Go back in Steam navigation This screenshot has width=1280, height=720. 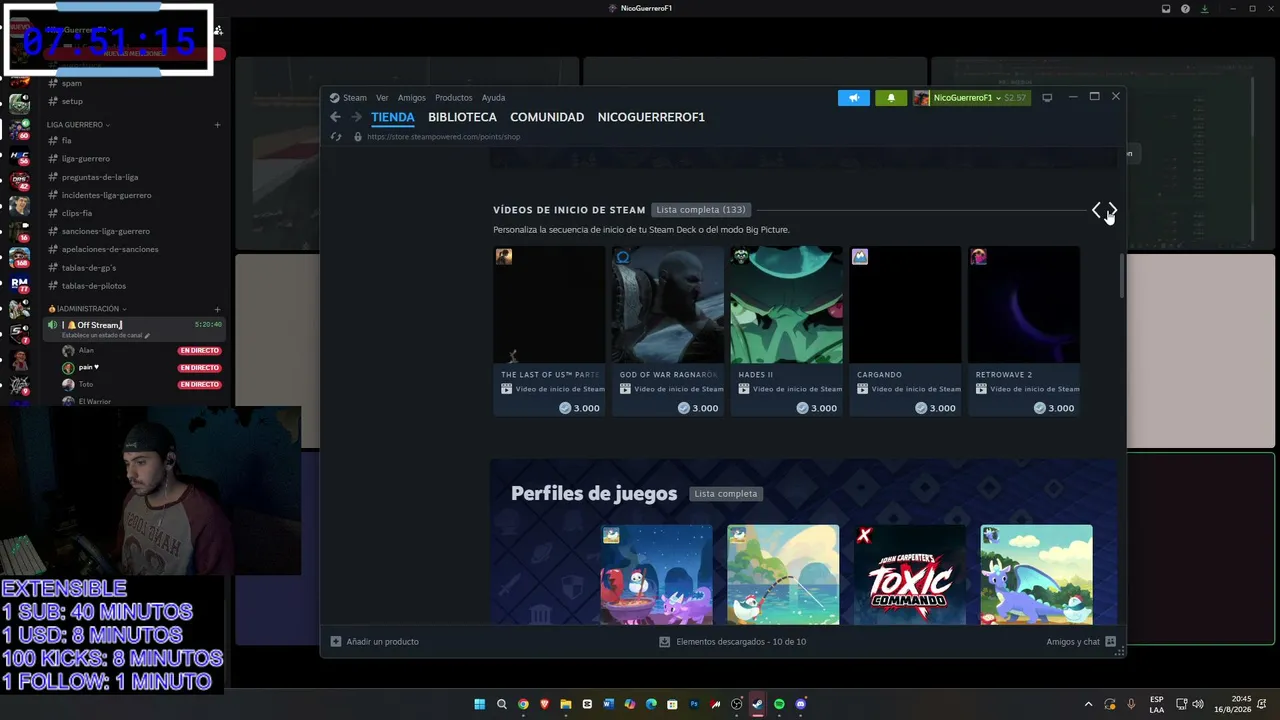click(x=336, y=117)
